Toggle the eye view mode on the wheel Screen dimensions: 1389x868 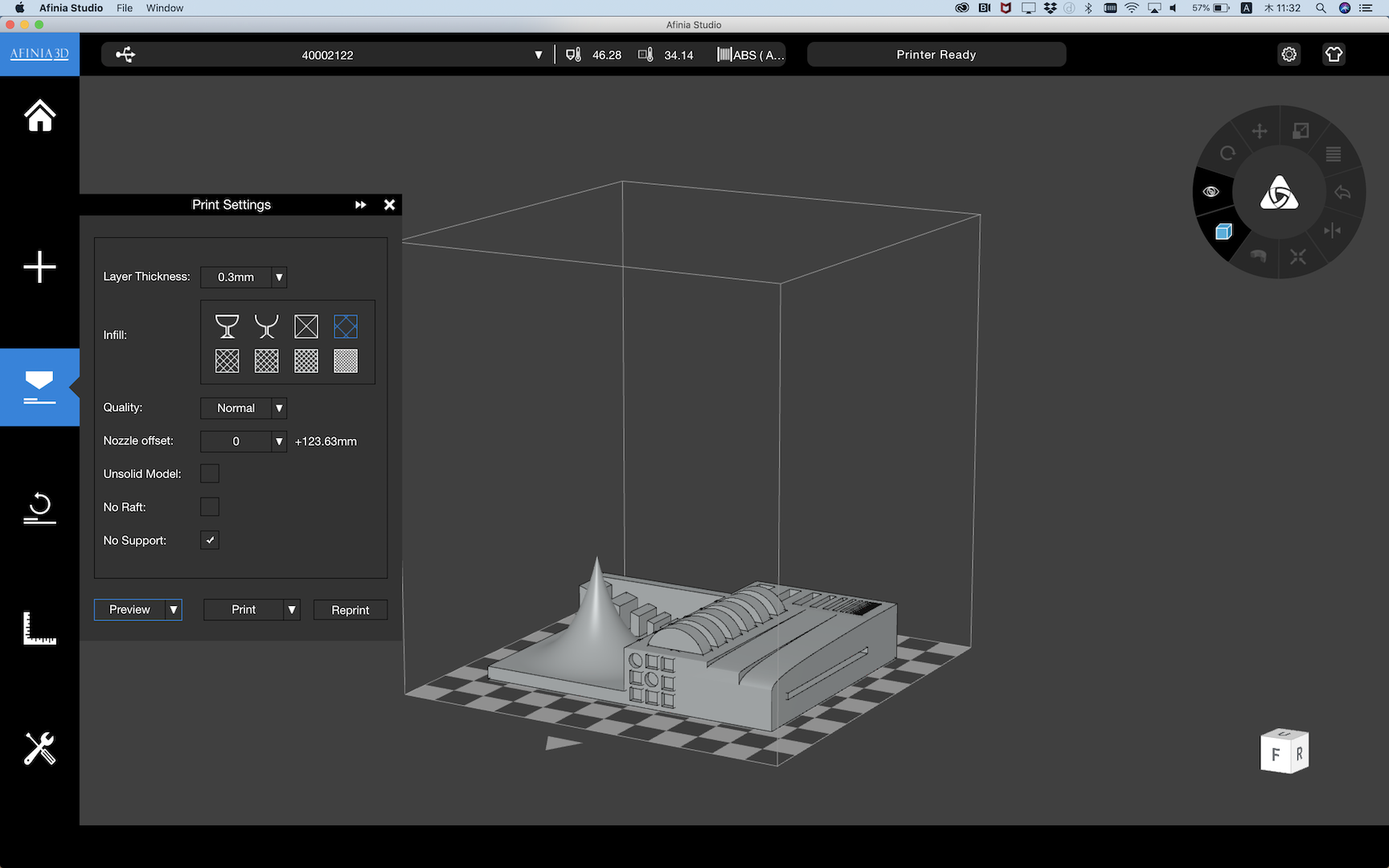point(1211,191)
